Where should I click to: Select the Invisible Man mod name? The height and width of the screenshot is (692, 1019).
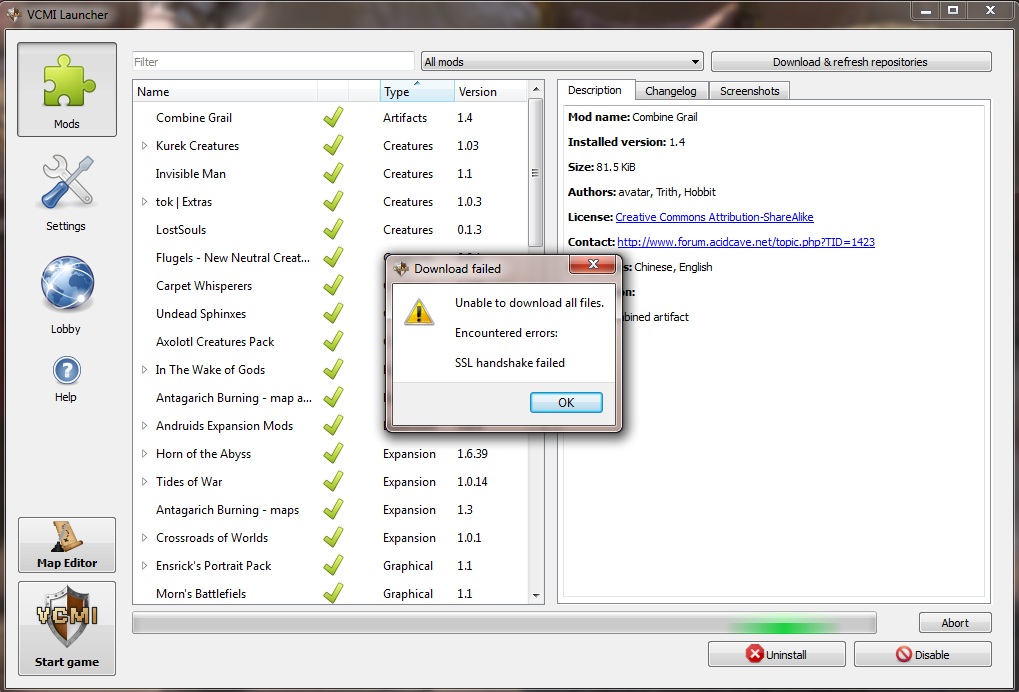[190, 173]
